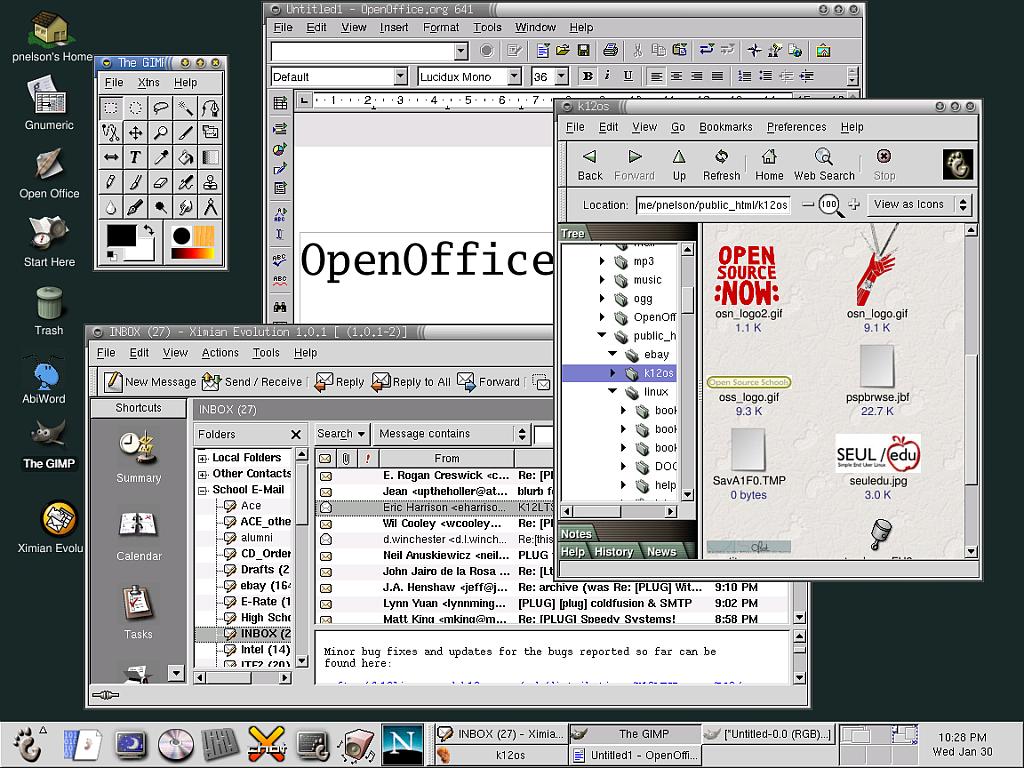Select the Ellipse Select tool in GIMP

coord(135,108)
